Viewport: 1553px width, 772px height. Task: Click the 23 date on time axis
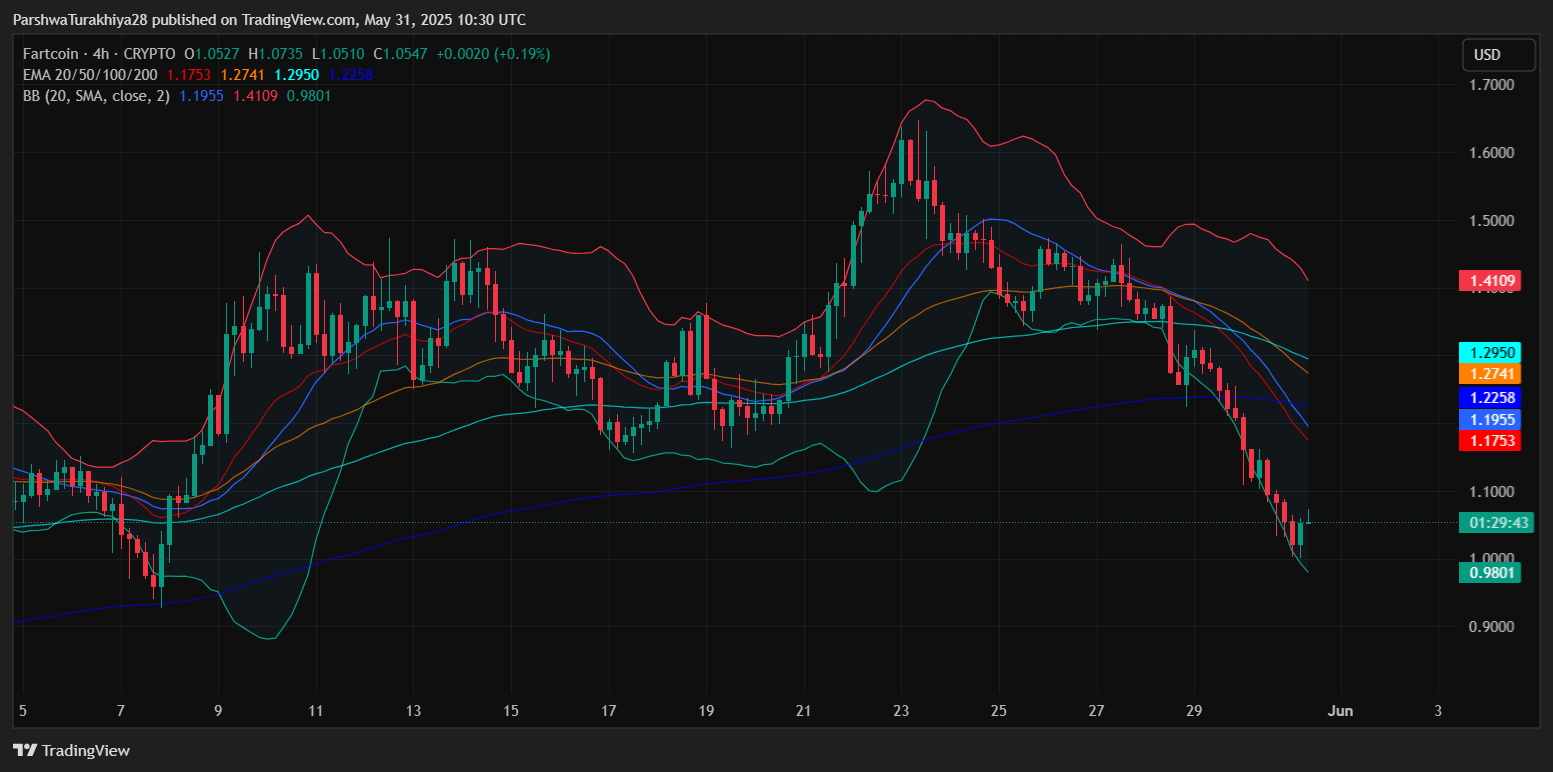tap(901, 711)
